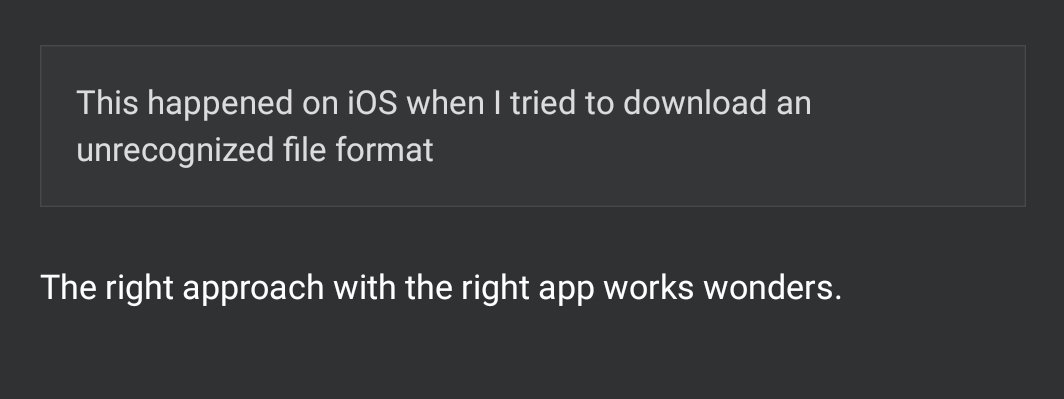1064x399 pixels.
Task: Click the word "unrecognized" in the quote
Action: (x=175, y=151)
